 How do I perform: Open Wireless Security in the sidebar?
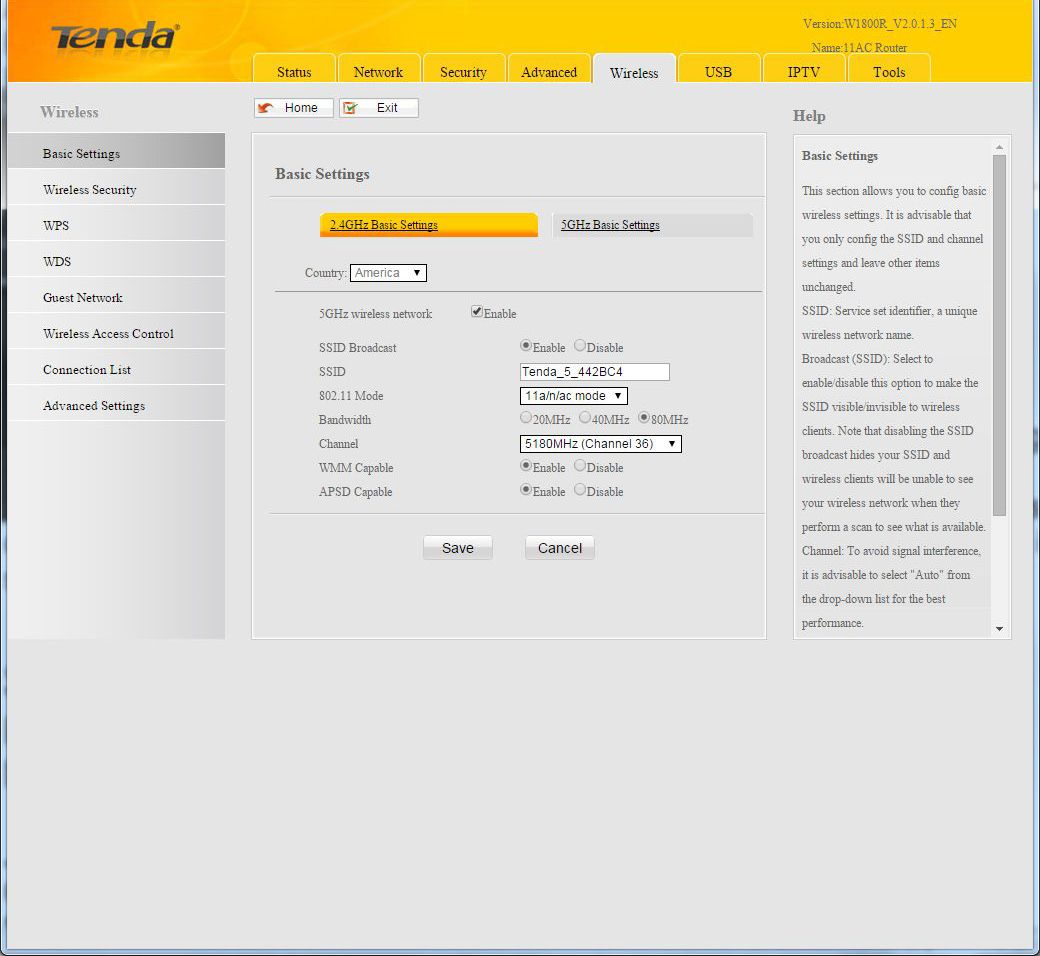click(x=90, y=190)
